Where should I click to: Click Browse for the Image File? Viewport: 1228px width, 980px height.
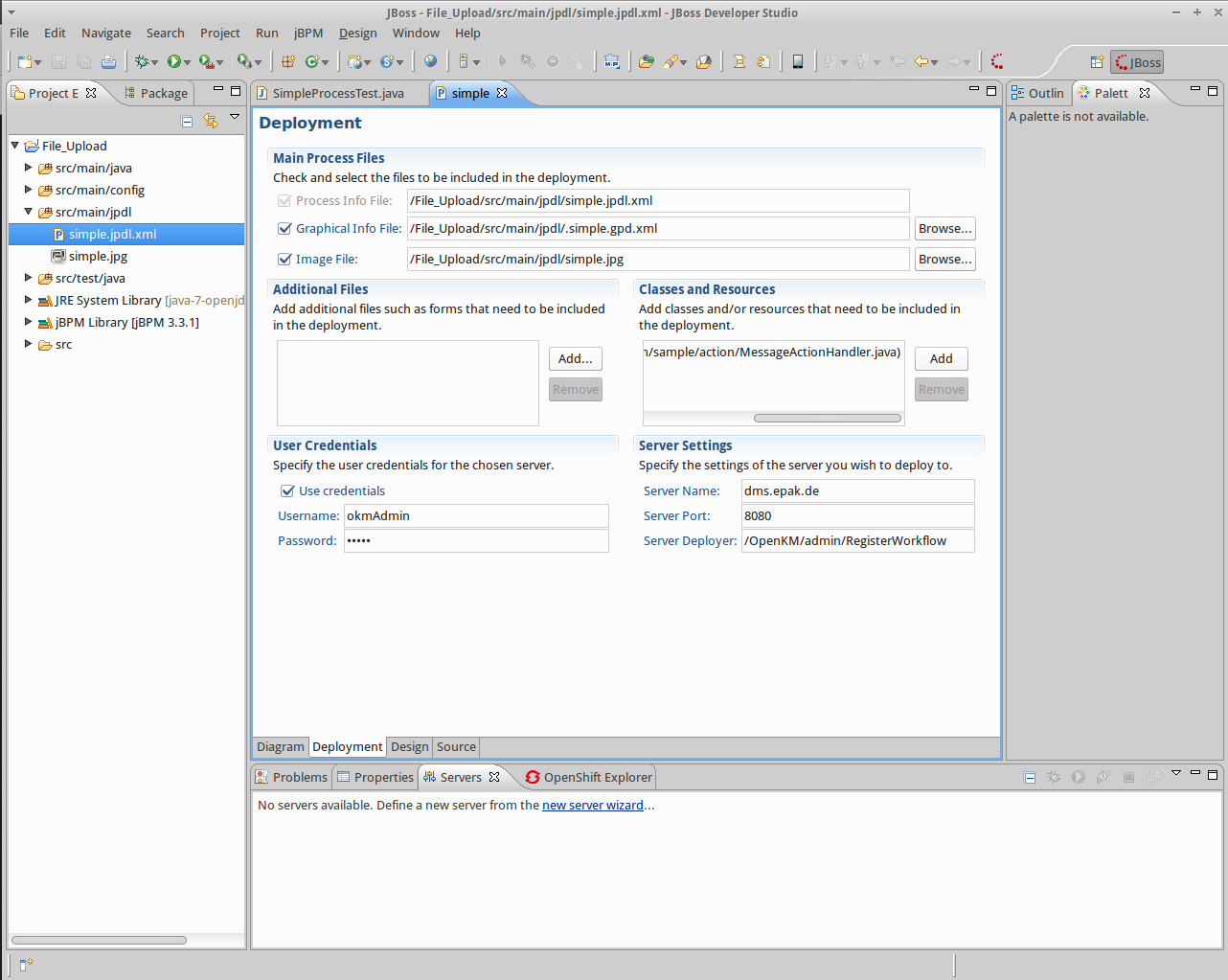click(944, 260)
